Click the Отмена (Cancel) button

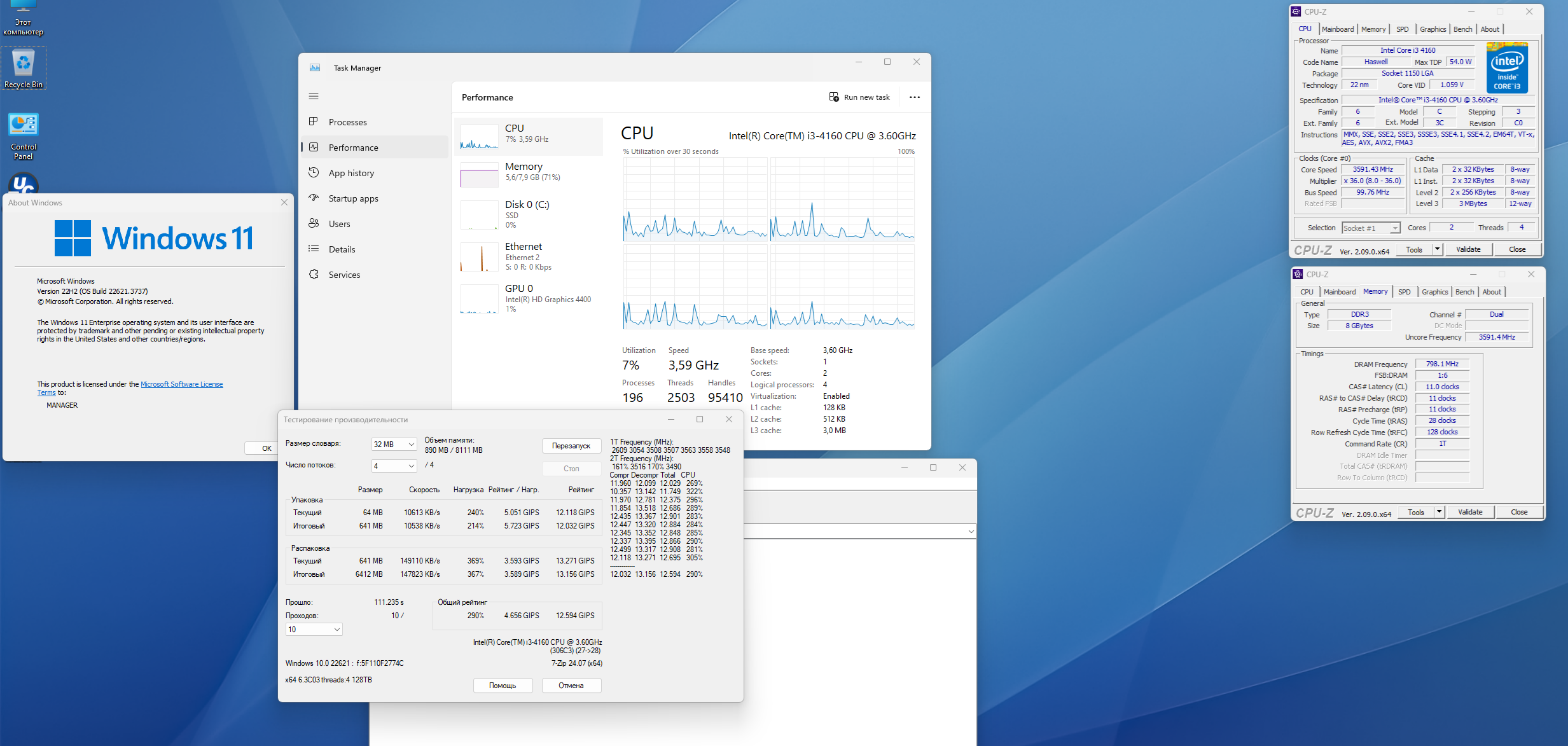tap(571, 686)
